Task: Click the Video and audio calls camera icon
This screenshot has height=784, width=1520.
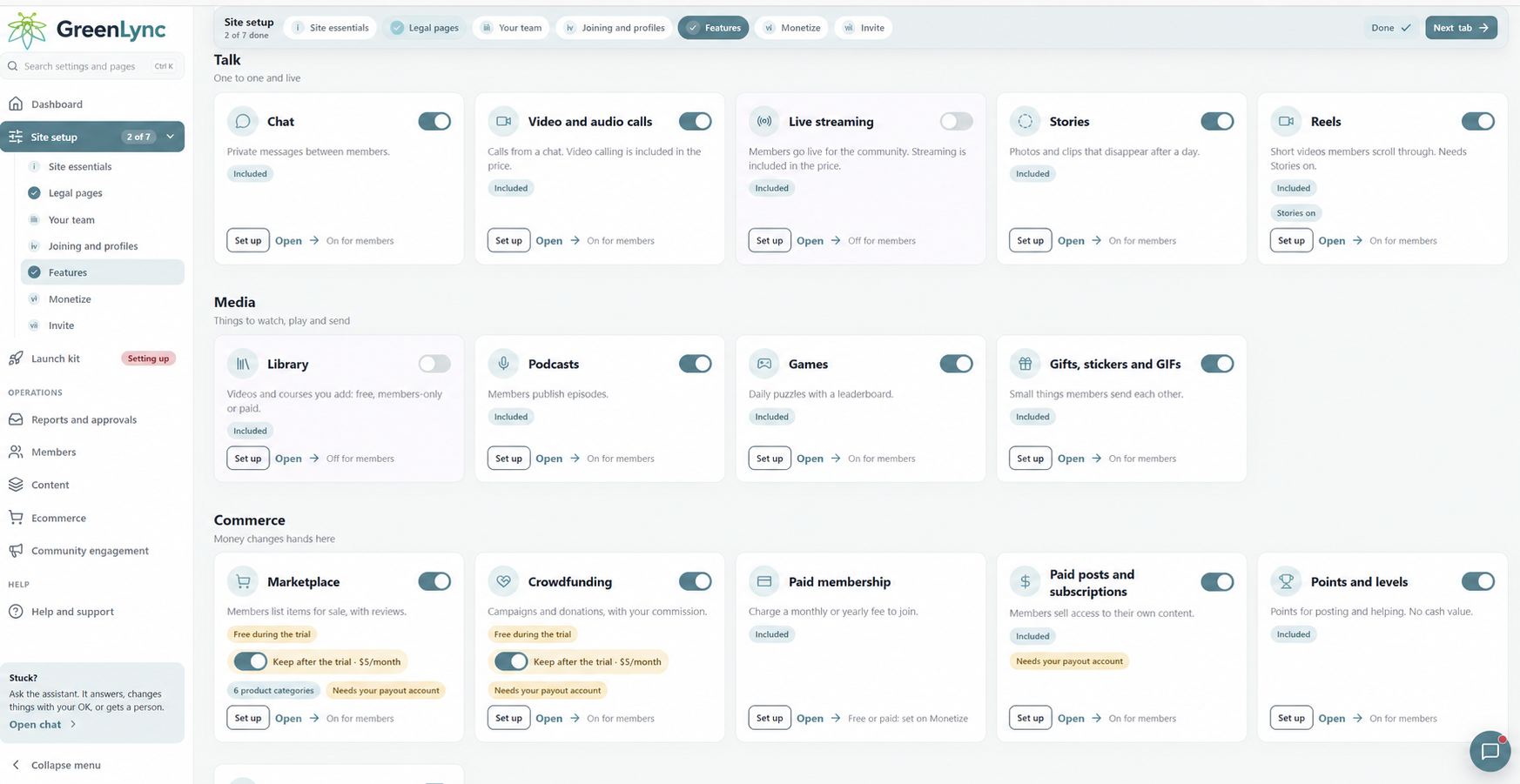Action: (503, 122)
